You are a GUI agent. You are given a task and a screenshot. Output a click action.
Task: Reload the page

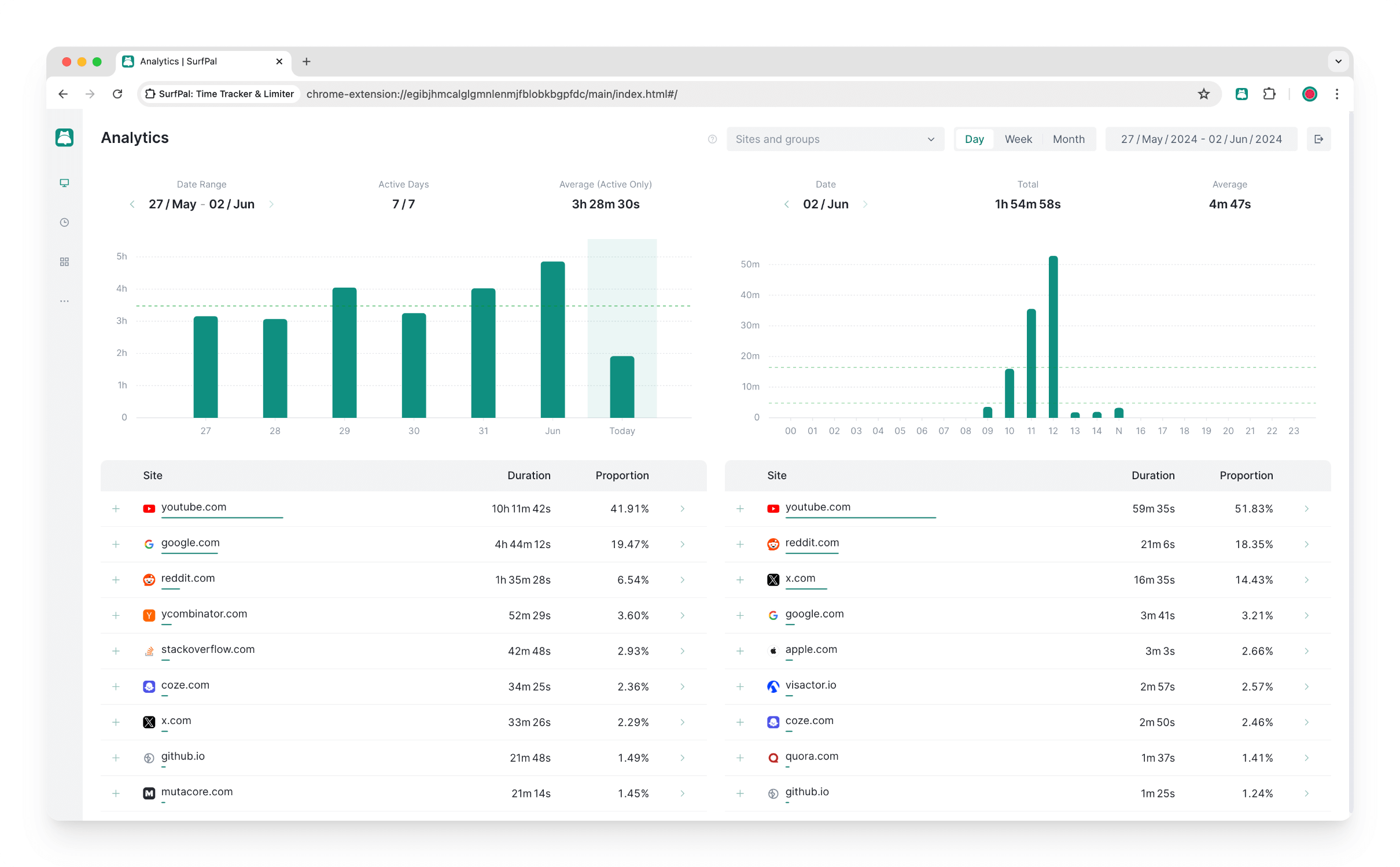pyautogui.click(x=117, y=94)
